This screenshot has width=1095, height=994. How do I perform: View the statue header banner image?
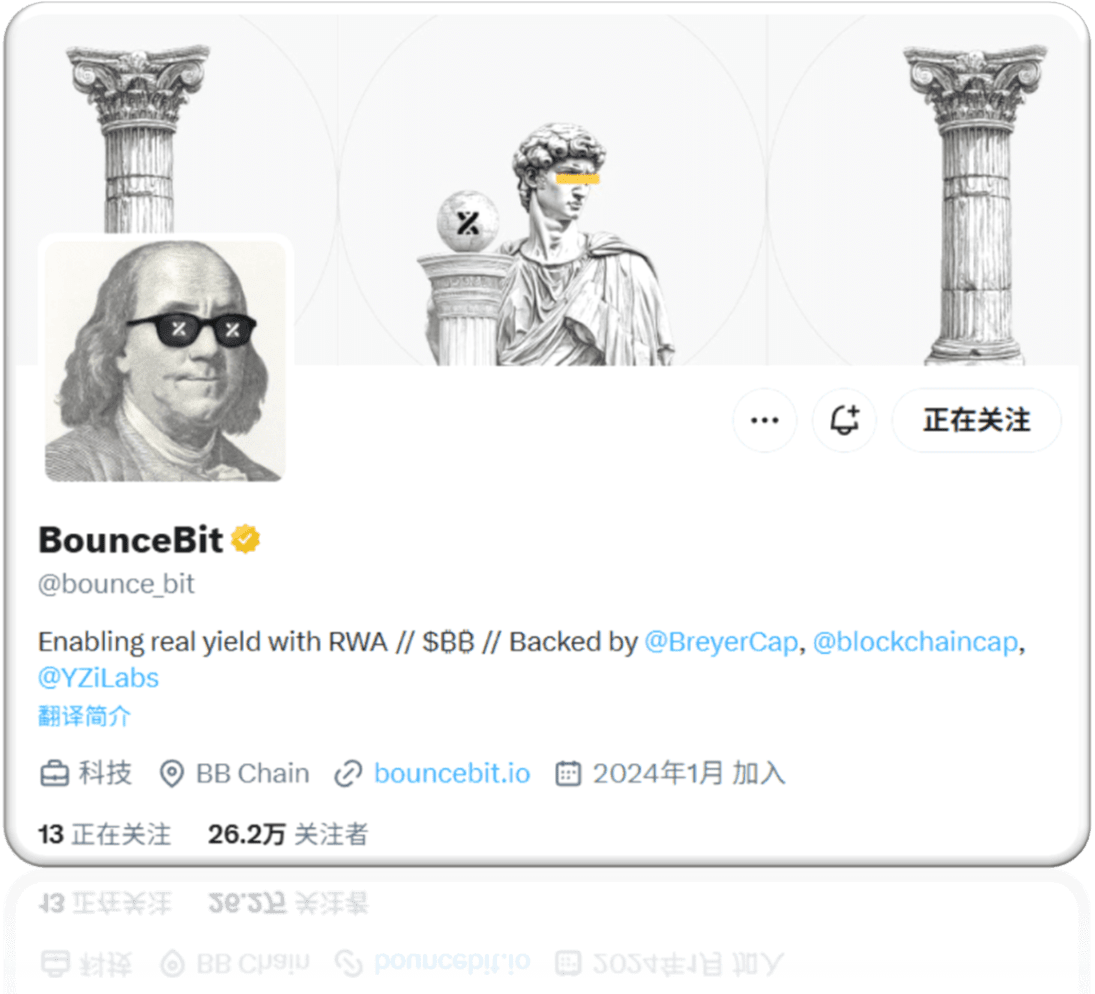coord(547,189)
